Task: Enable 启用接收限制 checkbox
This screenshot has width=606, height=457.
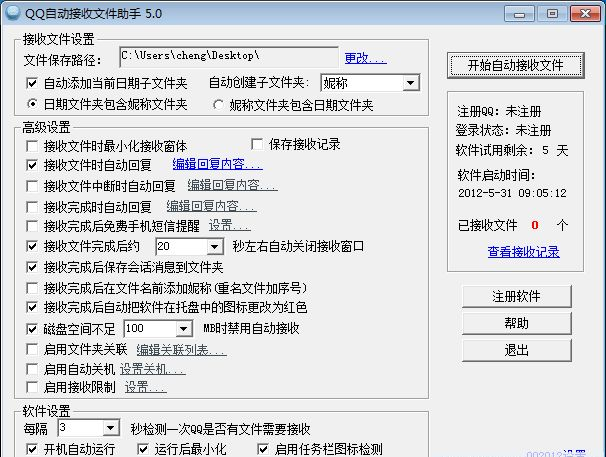Action: (32, 387)
